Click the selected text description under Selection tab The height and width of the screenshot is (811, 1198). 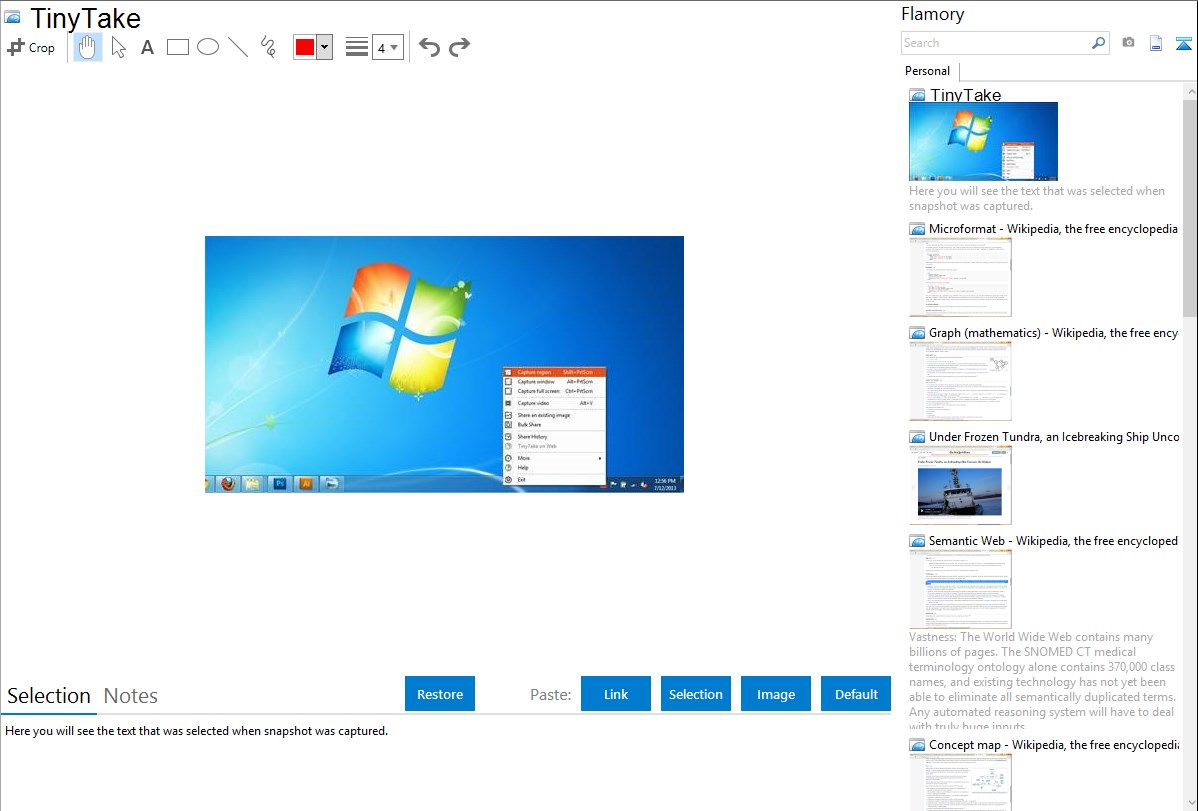[196, 731]
